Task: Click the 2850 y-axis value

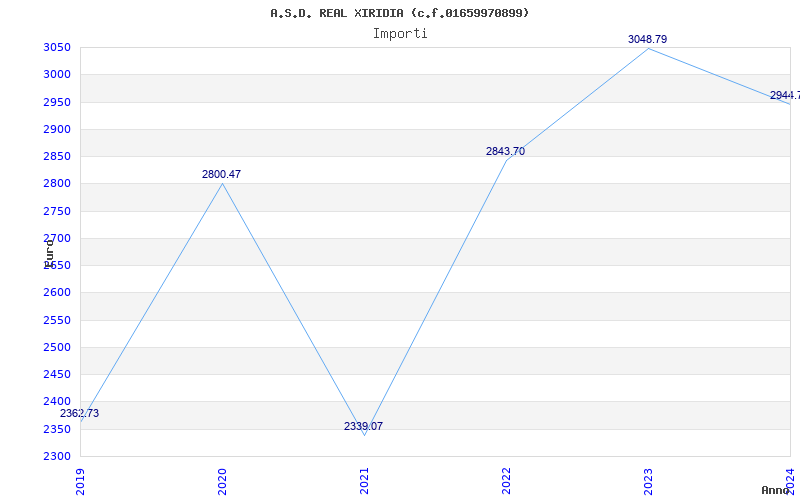Action: (57, 157)
